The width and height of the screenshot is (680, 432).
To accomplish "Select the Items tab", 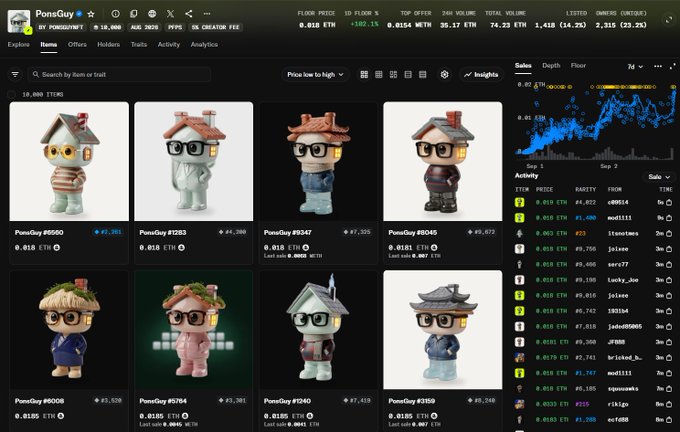I will point(49,44).
